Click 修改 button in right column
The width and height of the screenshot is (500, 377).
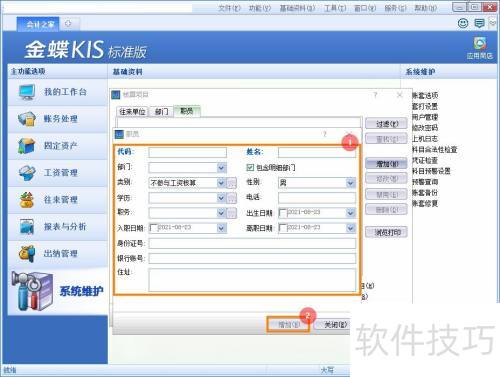387,179
